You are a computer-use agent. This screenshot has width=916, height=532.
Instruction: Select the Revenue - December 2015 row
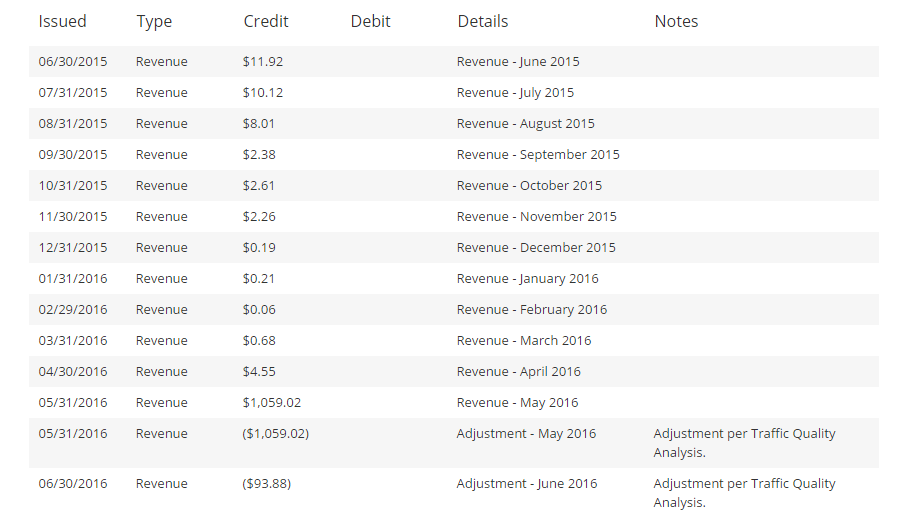536,247
